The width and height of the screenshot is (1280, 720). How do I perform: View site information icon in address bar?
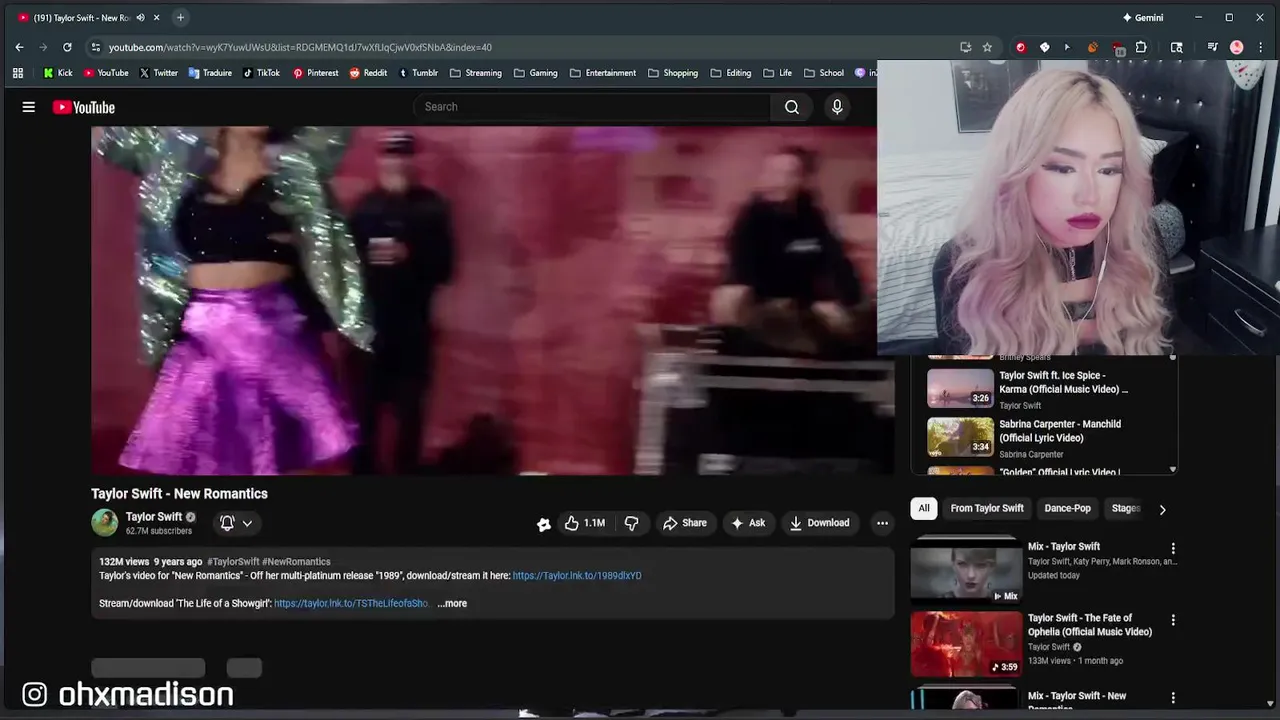click(x=95, y=47)
